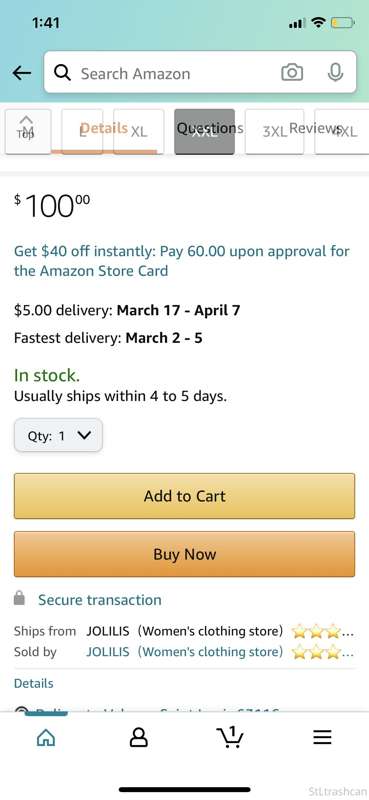Switch to the Questions tab
Screen dimensions: 369x800
coord(210,128)
